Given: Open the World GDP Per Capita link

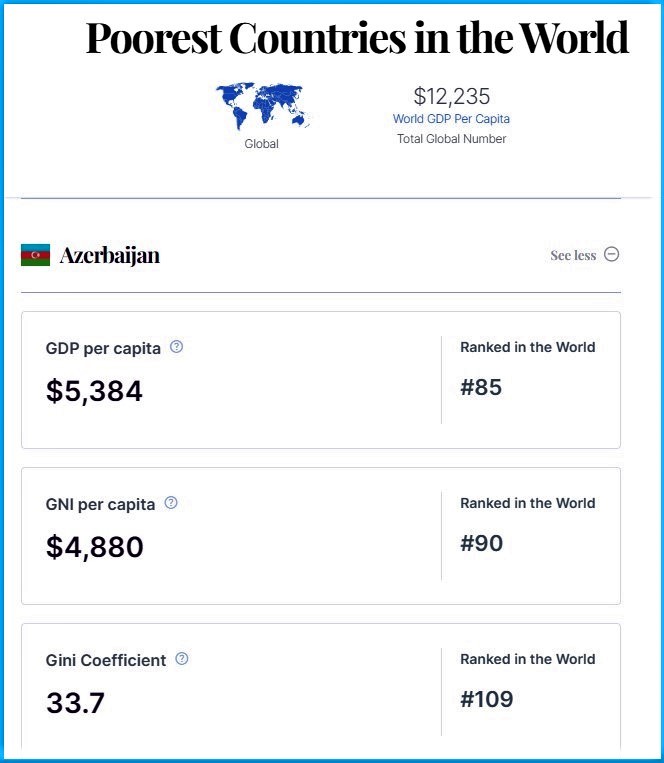Looking at the screenshot, I should coord(451,119).
